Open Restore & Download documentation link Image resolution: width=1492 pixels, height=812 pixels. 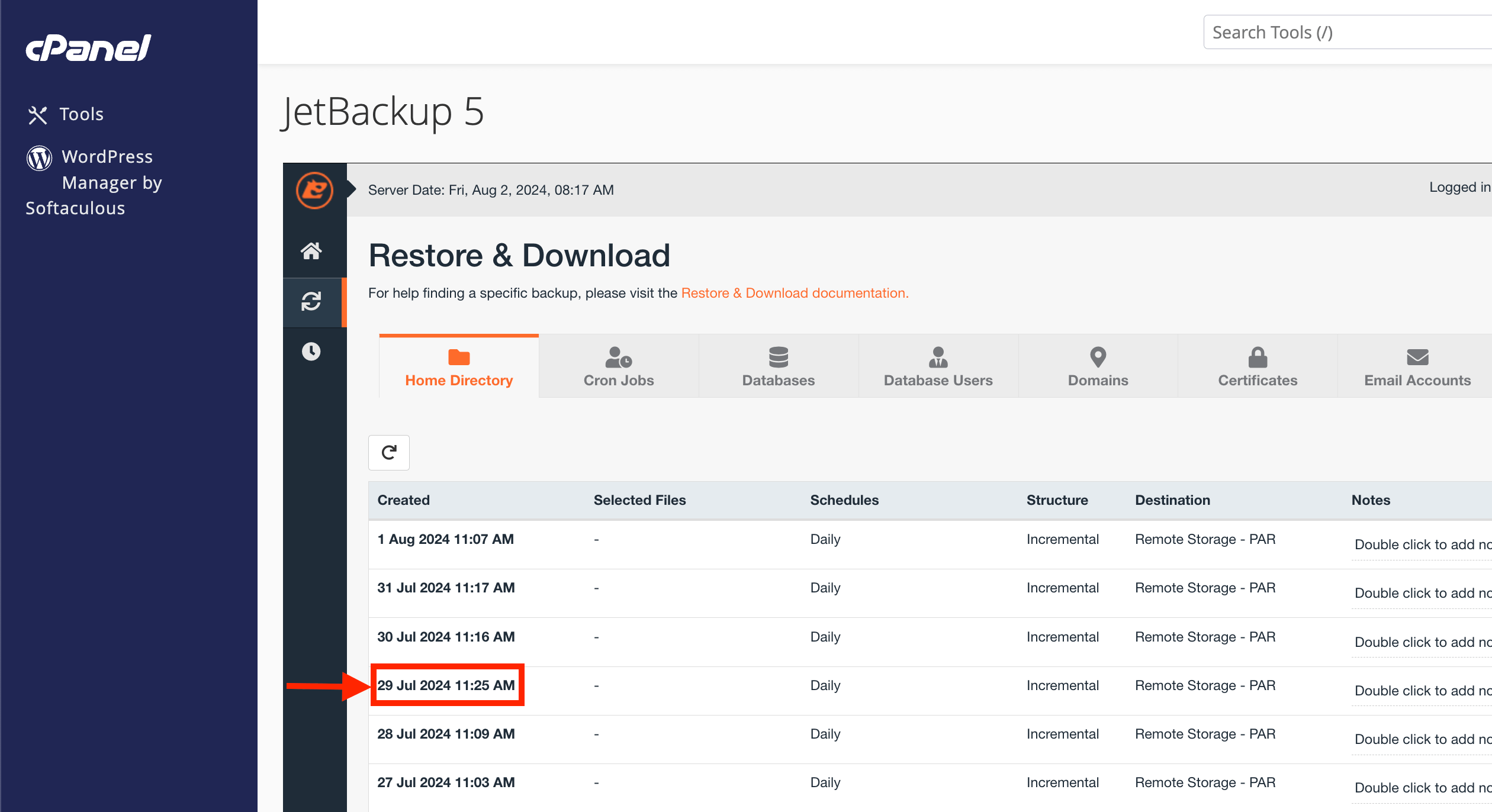[x=795, y=293]
